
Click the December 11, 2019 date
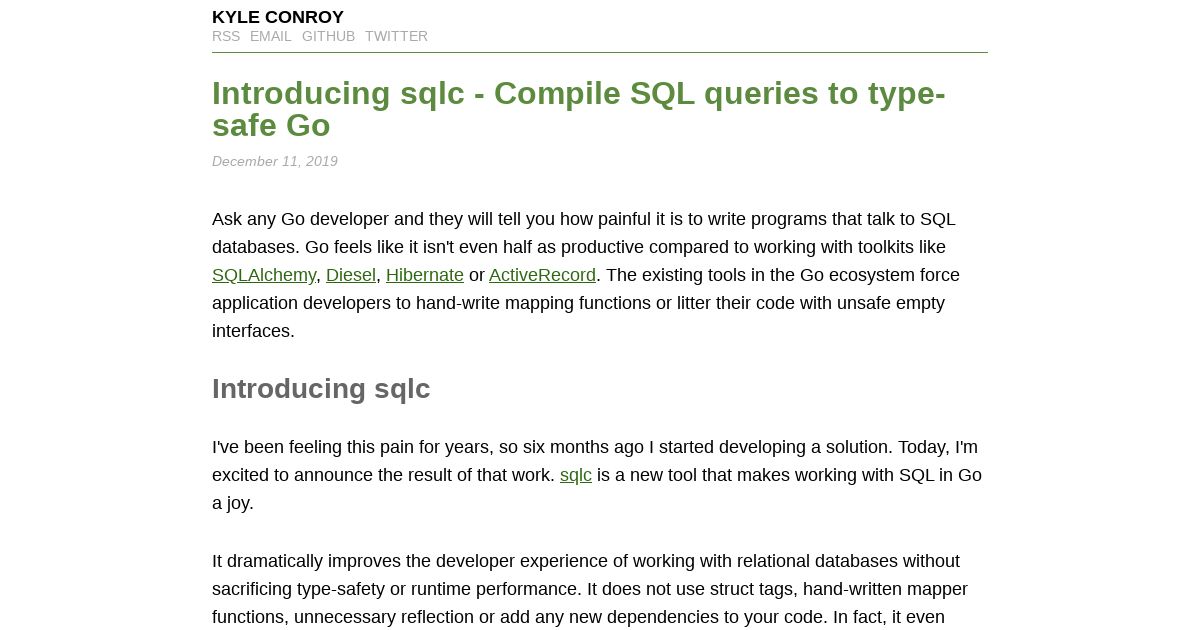pyautogui.click(x=275, y=161)
